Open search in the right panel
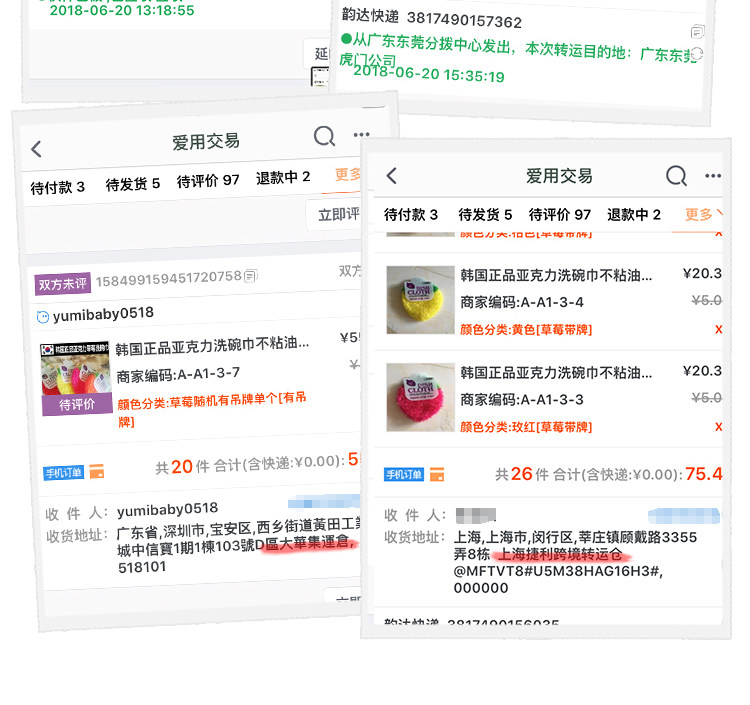This screenshot has height=705, width=750. pyautogui.click(x=676, y=176)
